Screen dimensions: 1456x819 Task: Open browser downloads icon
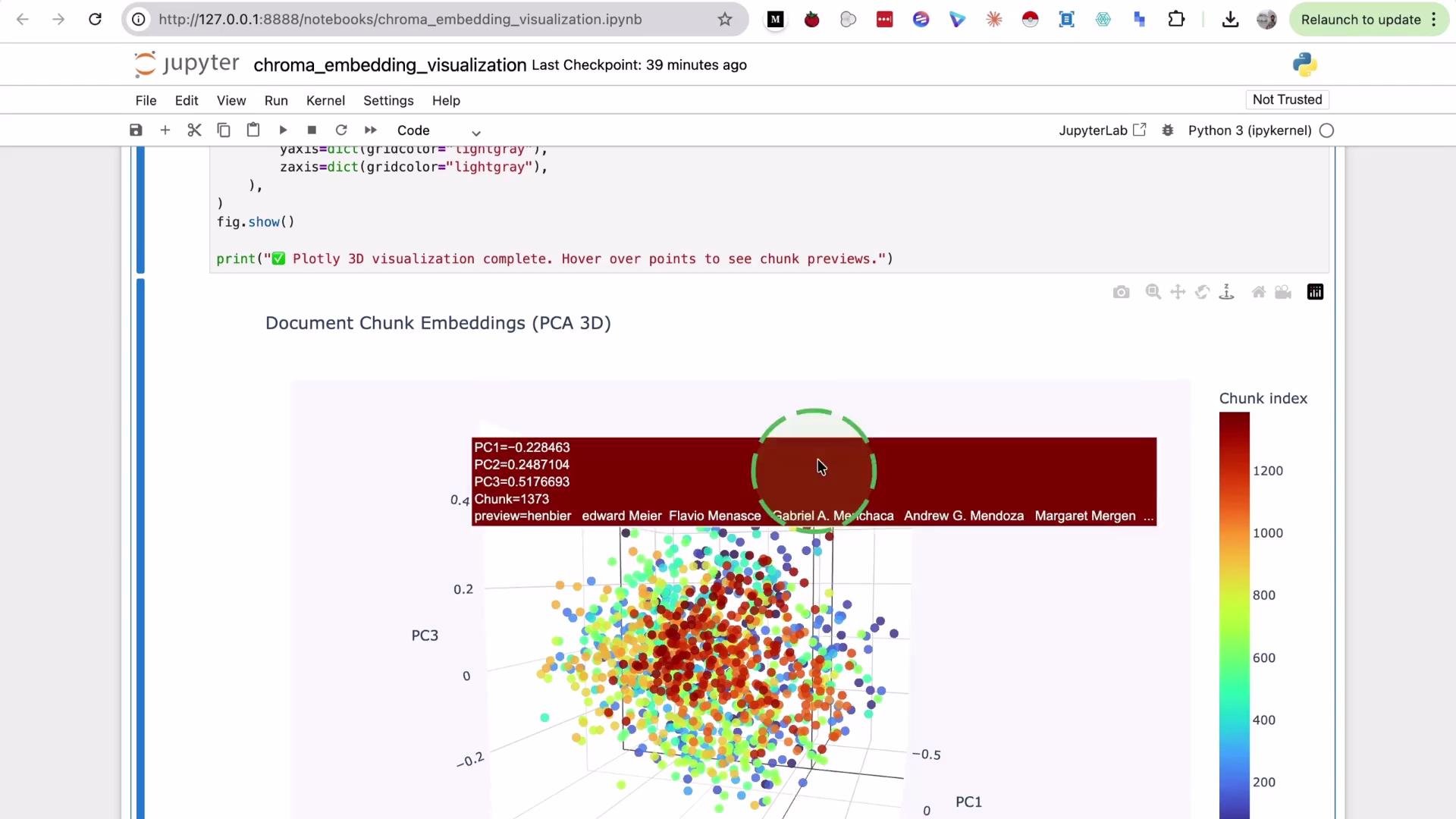(1231, 20)
